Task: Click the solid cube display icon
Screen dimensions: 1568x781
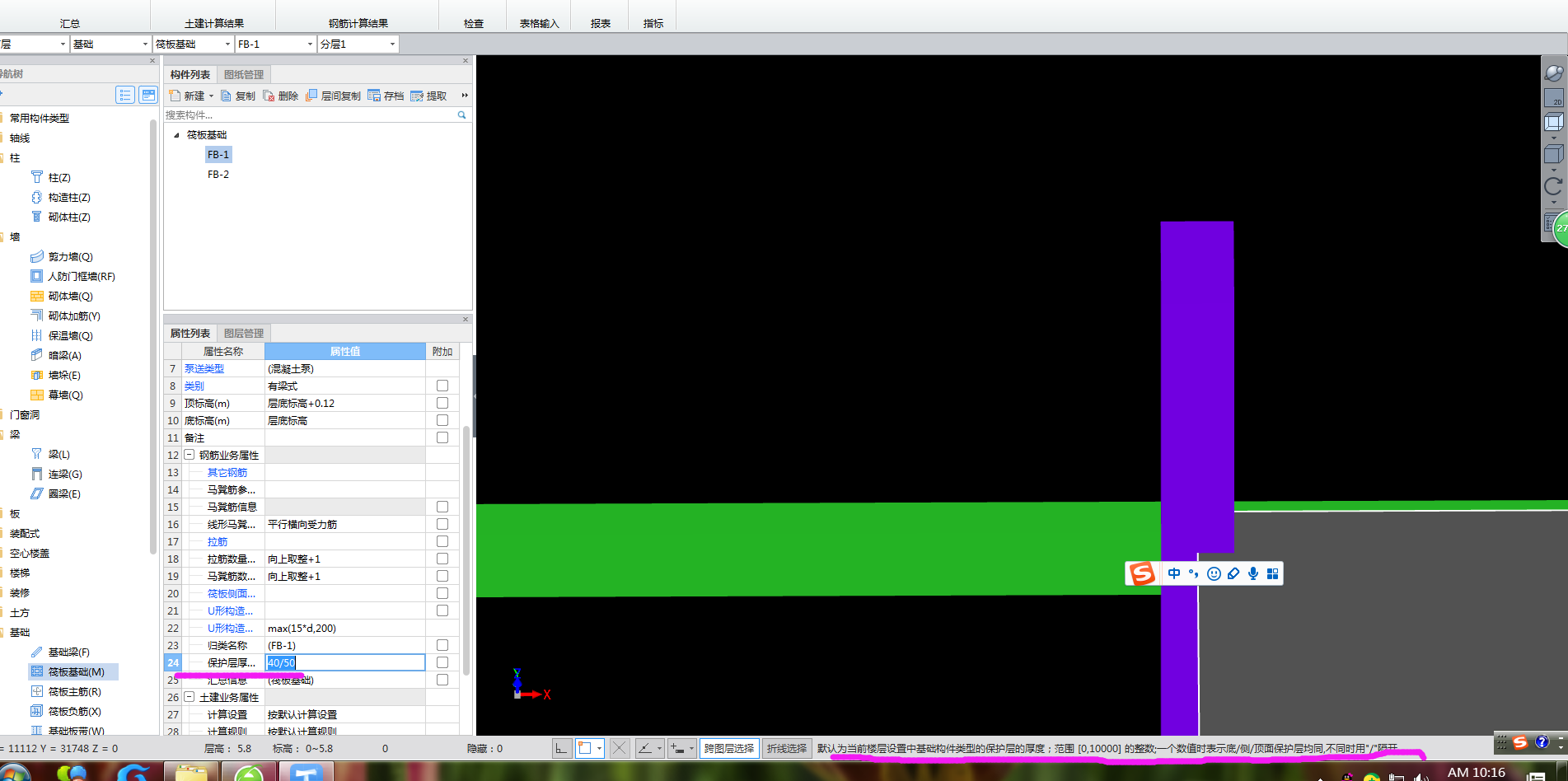Action: click(x=1553, y=154)
